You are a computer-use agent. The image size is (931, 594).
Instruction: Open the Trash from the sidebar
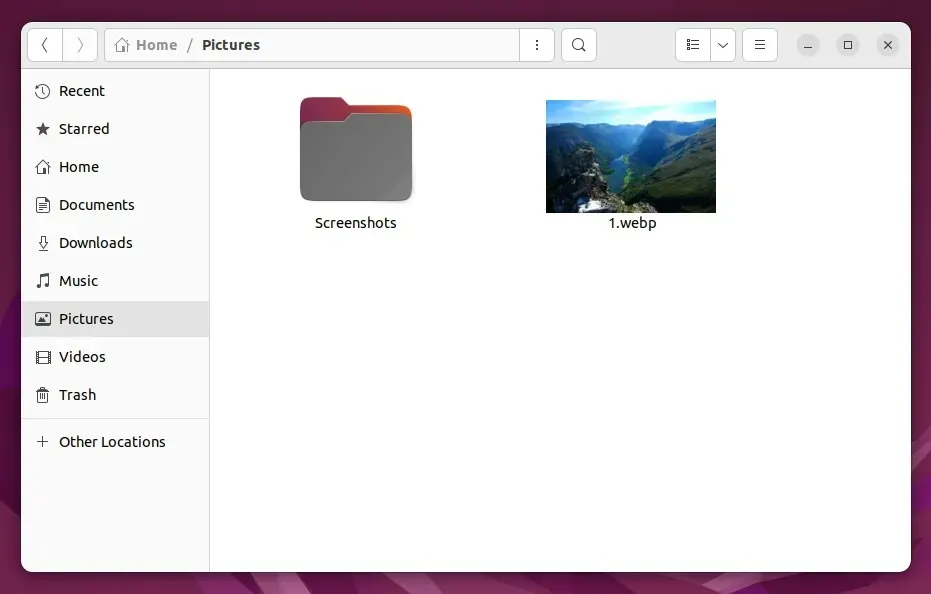pyautogui.click(x=76, y=395)
